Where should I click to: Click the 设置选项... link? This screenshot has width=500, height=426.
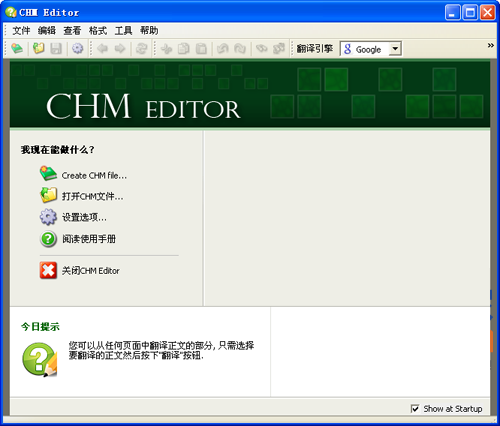pyautogui.click(x=84, y=217)
